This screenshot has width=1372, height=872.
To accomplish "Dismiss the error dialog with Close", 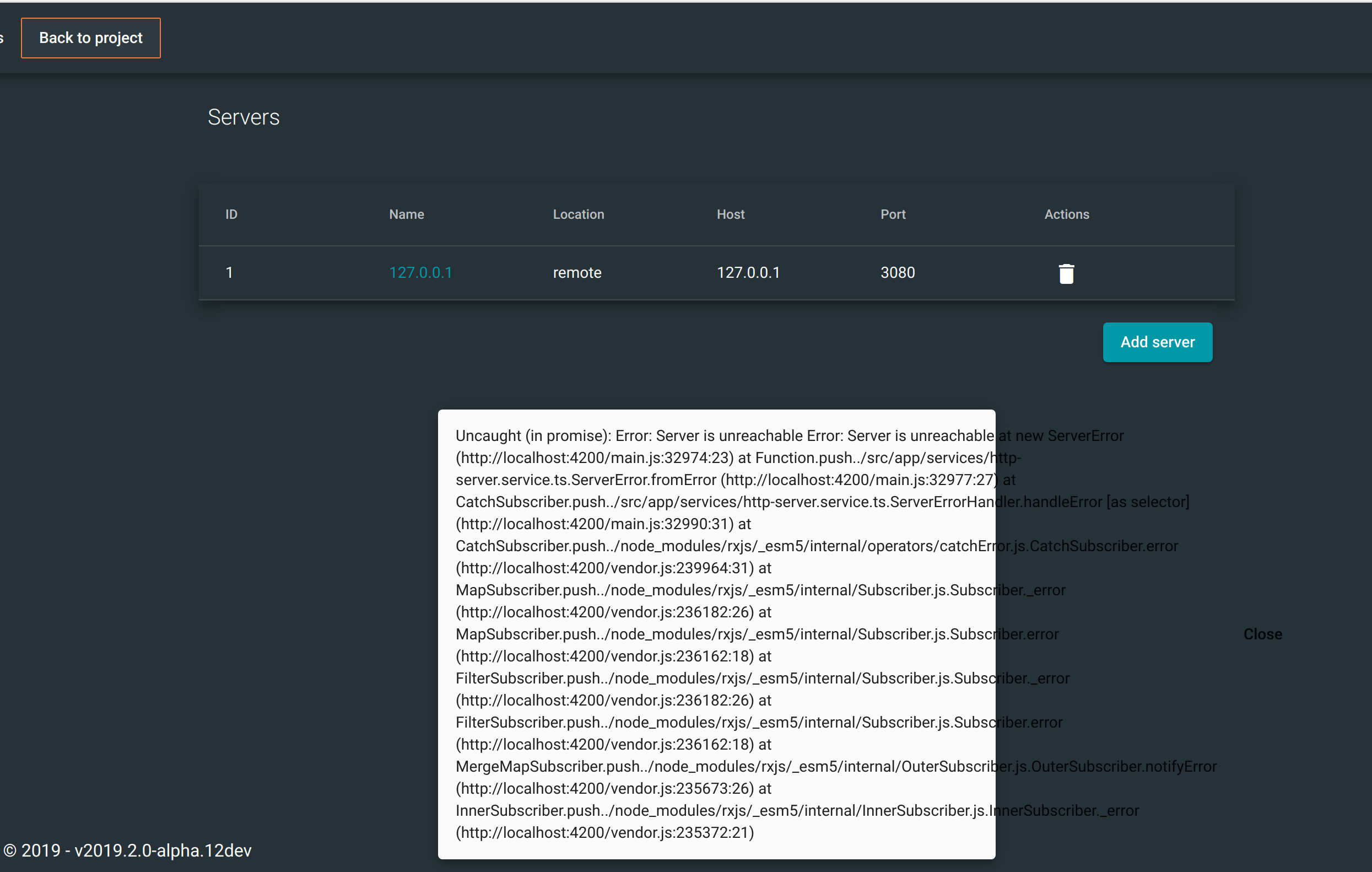I will pyautogui.click(x=1262, y=634).
